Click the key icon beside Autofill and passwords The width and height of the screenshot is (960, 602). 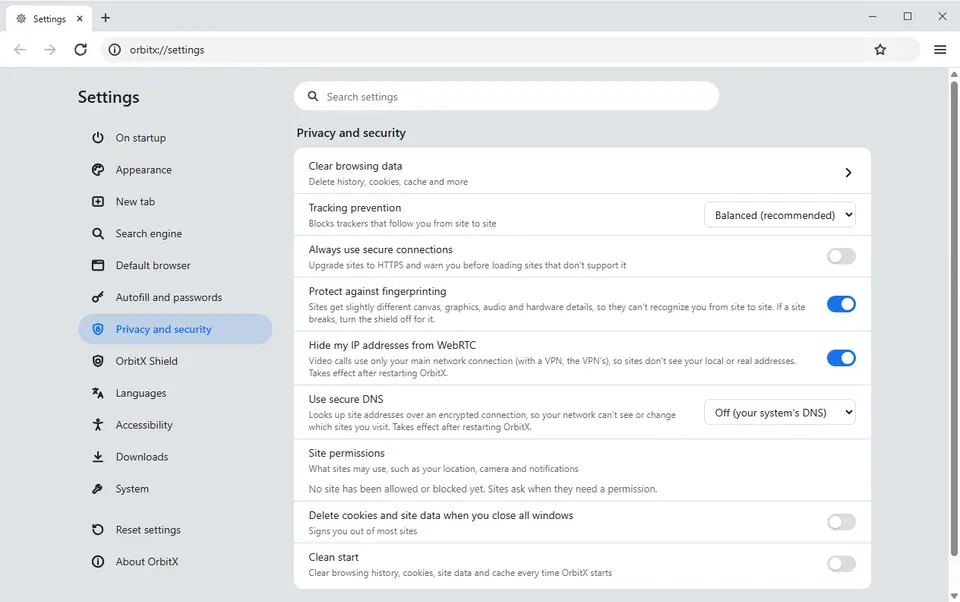point(98,297)
